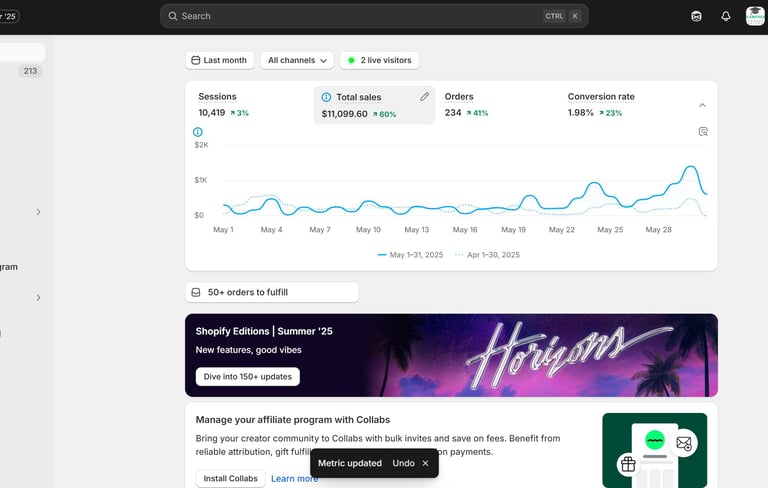Click the inbox icon on orders to fulfill
768x488 pixels.
click(x=196, y=292)
